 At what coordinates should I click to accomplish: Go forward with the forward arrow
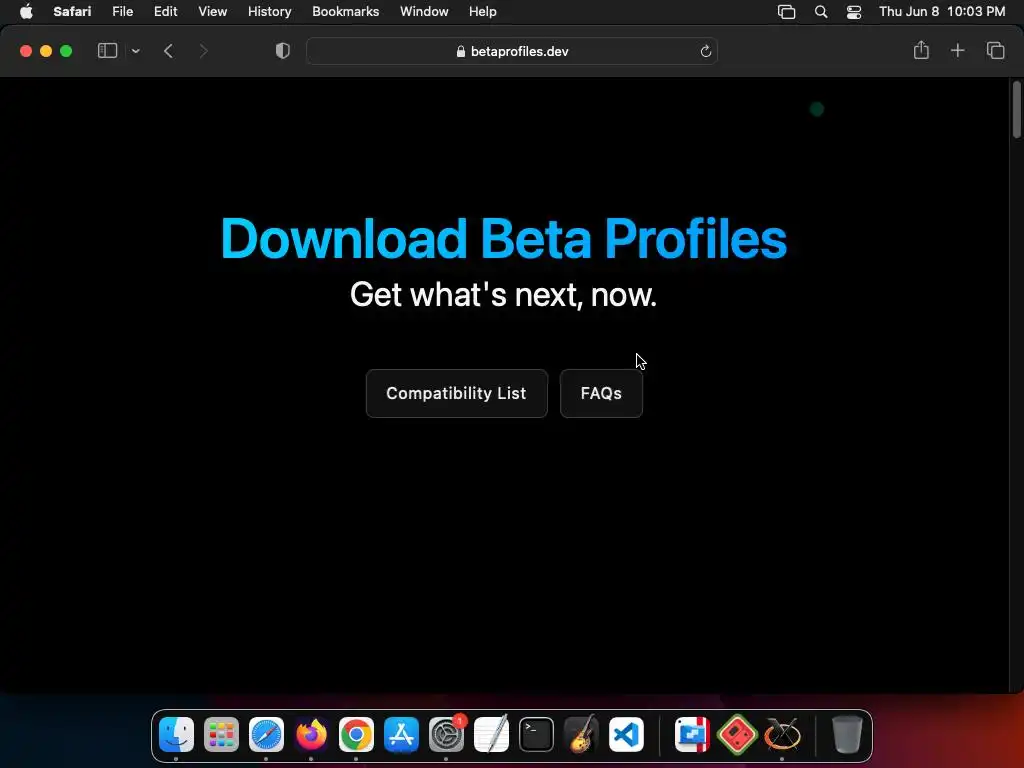tap(203, 51)
